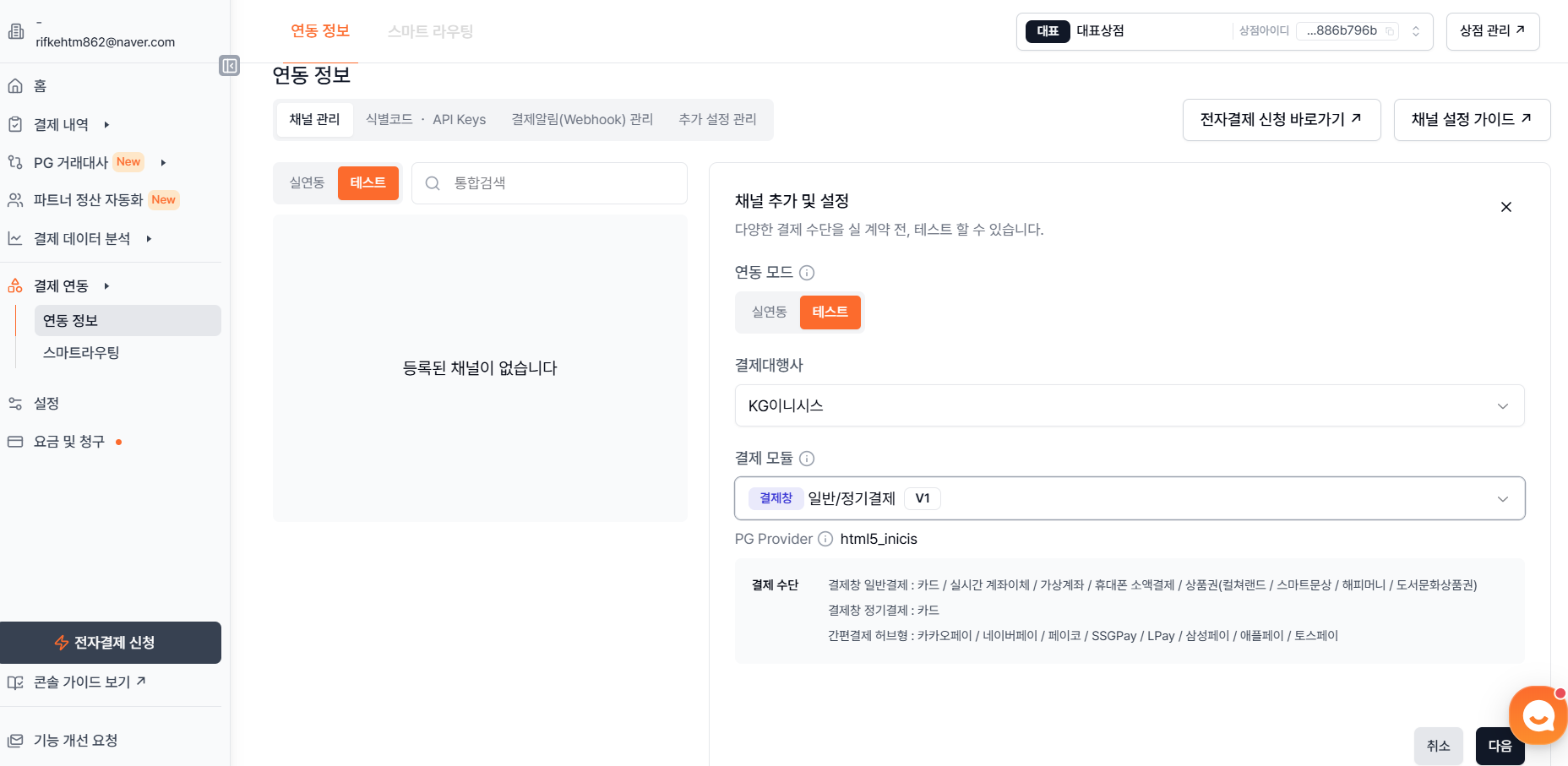Open the 채널 관리 sub-tab
The width and height of the screenshot is (1568, 766).
click(x=315, y=120)
